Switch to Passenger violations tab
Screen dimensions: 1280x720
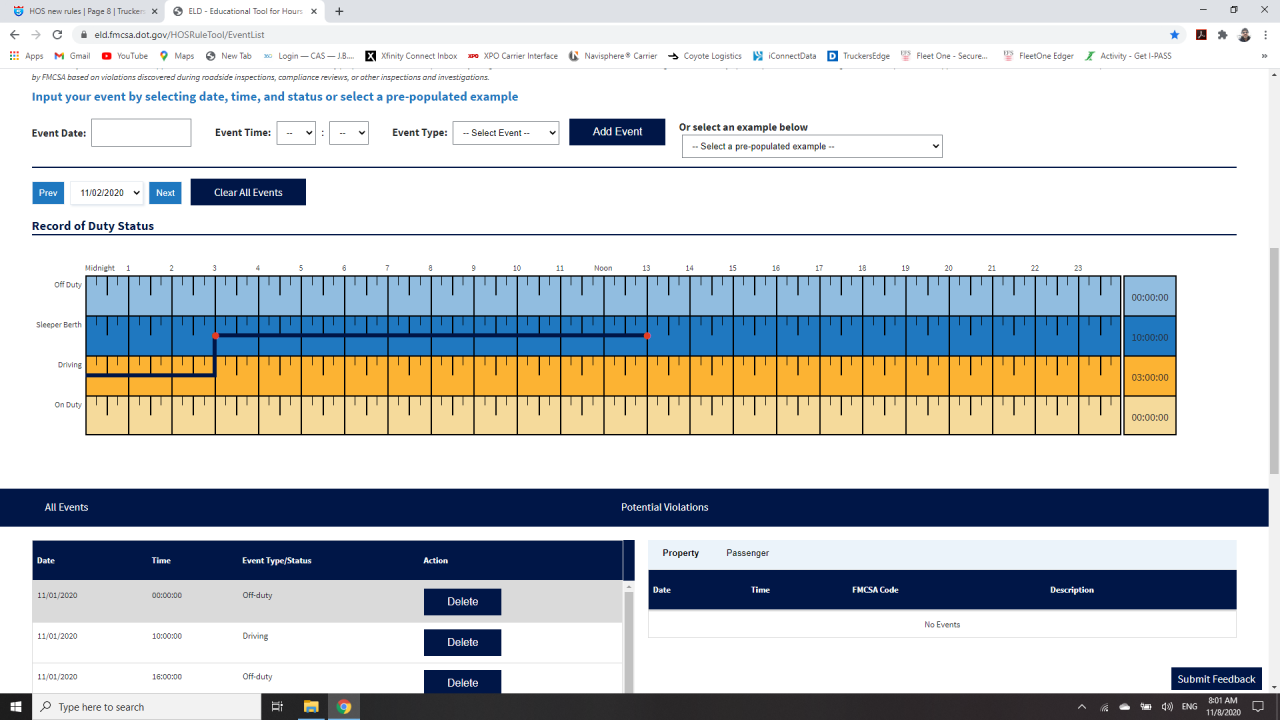tap(748, 553)
